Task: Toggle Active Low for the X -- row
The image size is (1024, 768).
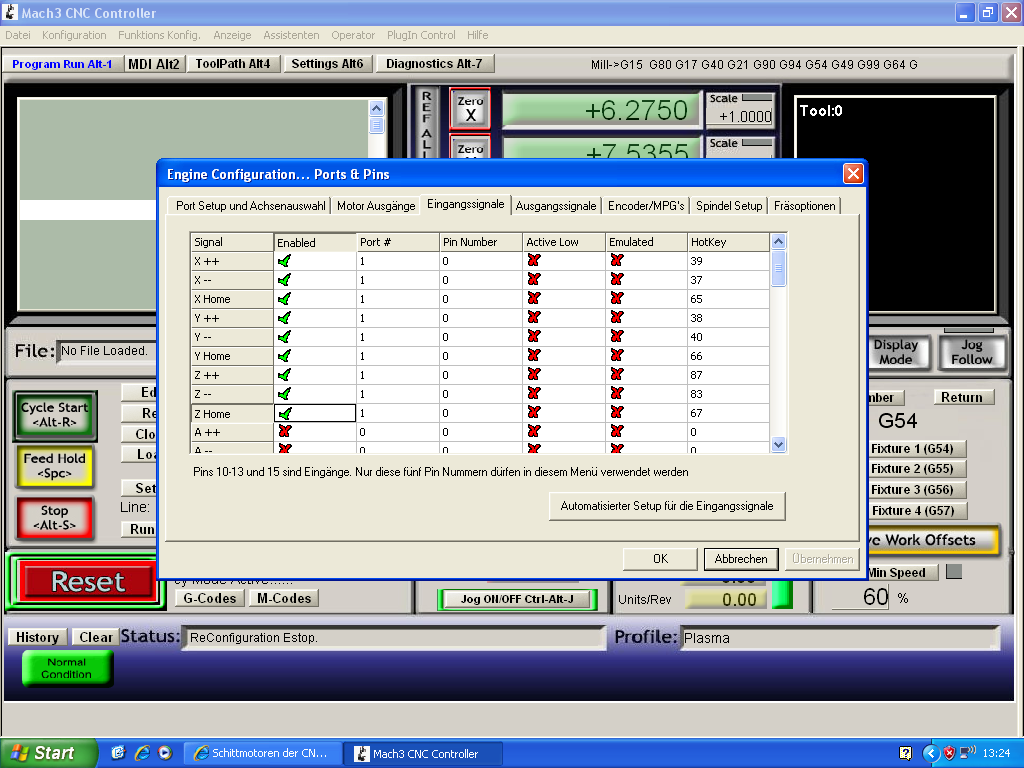Action: (534, 280)
